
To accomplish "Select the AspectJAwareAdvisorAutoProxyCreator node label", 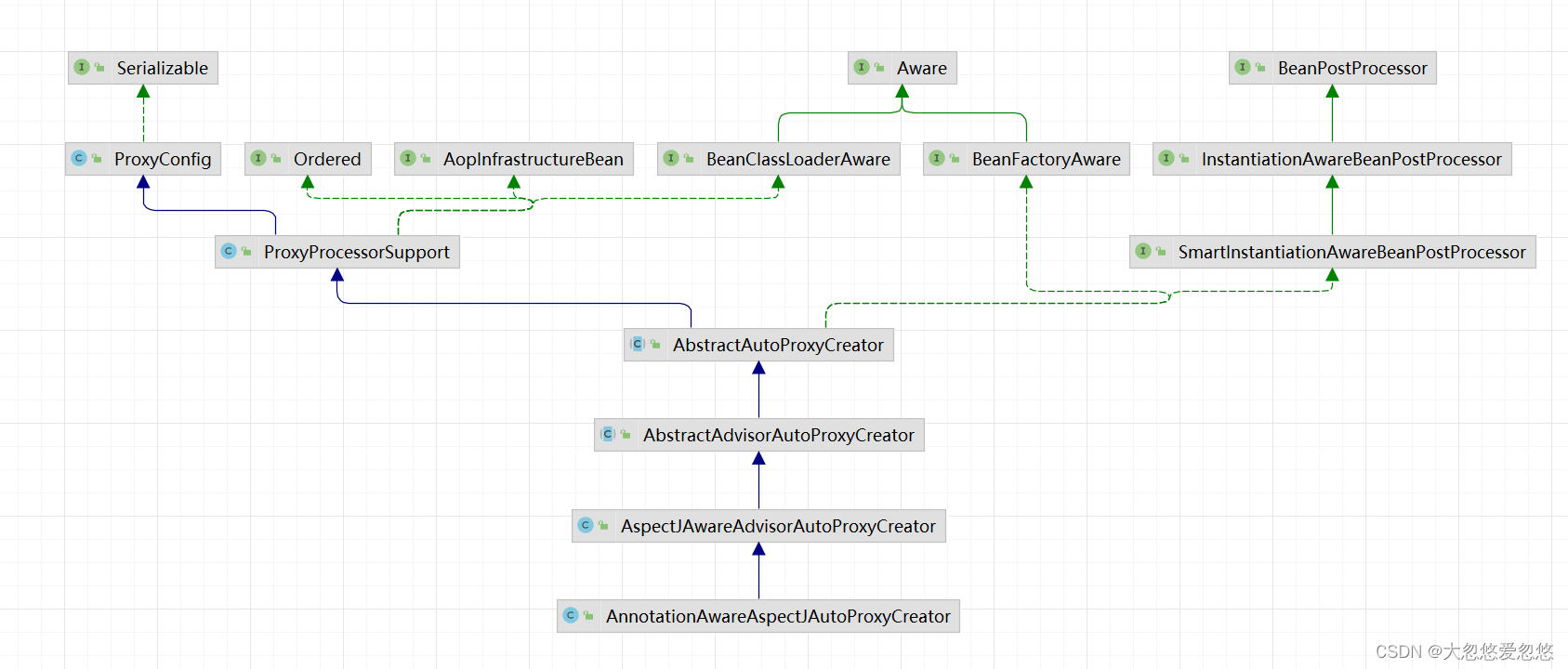I will pyautogui.click(x=779, y=526).
